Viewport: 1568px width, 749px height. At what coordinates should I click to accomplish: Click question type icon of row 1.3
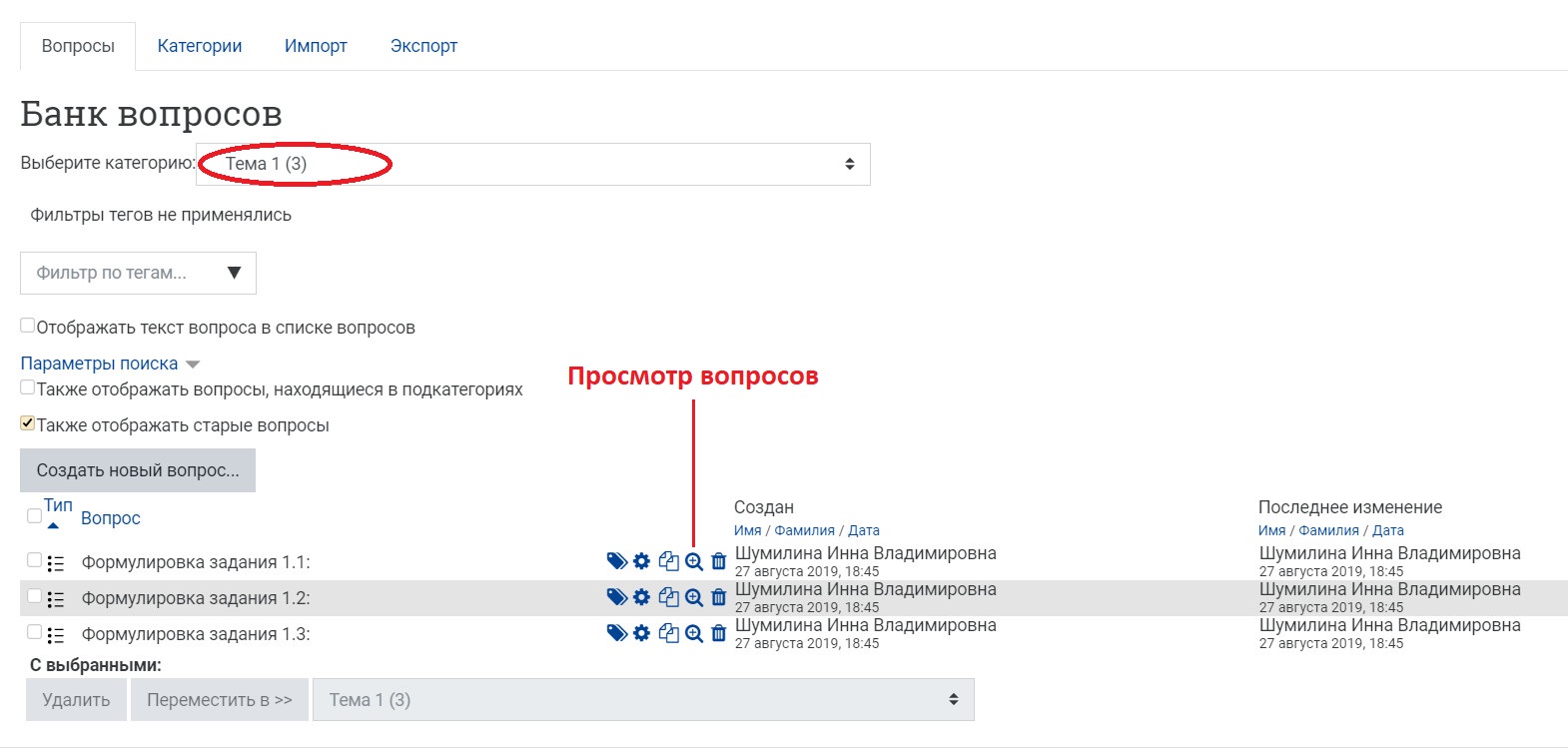pyautogui.click(x=56, y=635)
